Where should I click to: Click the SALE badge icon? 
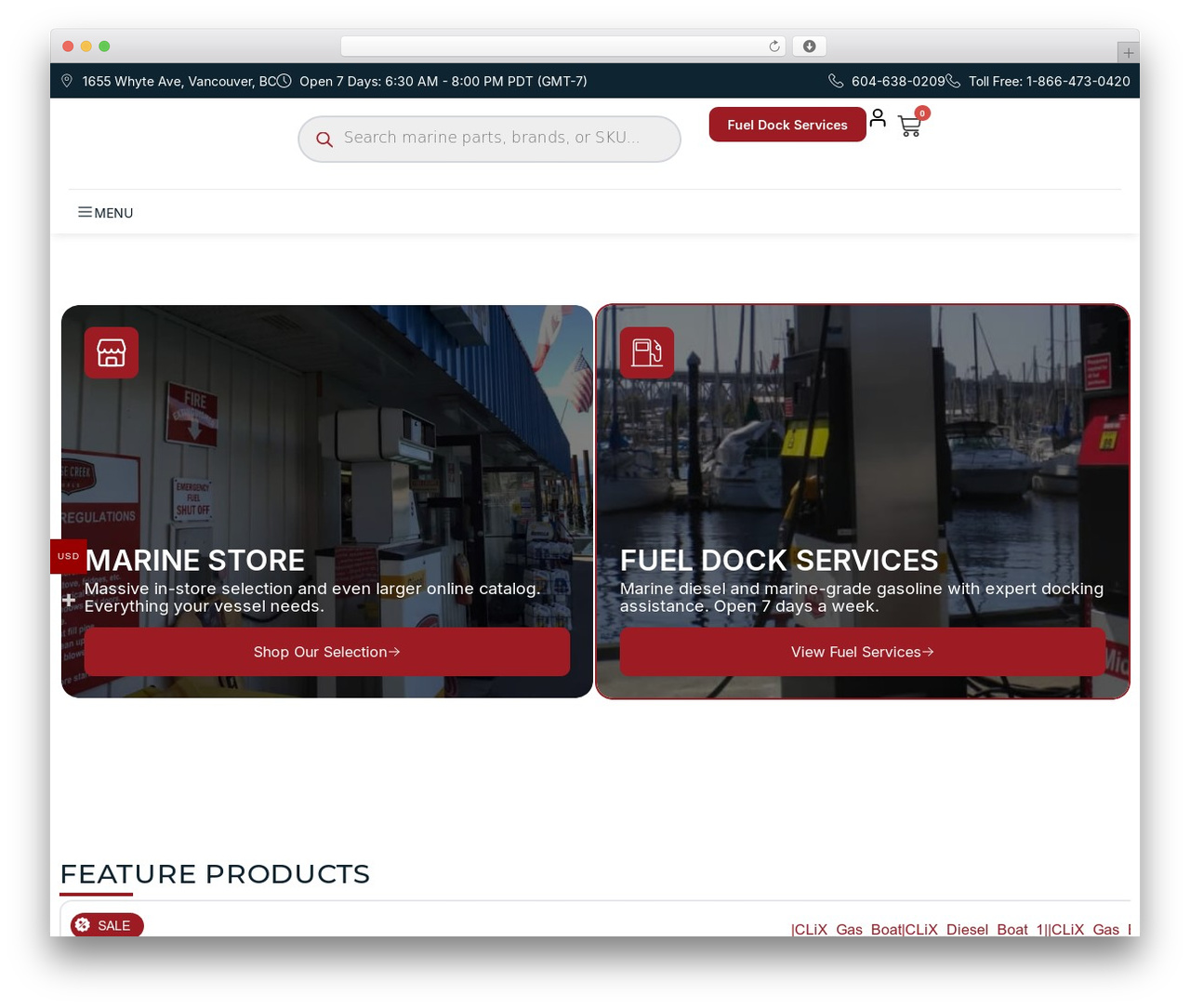[x=83, y=924]
